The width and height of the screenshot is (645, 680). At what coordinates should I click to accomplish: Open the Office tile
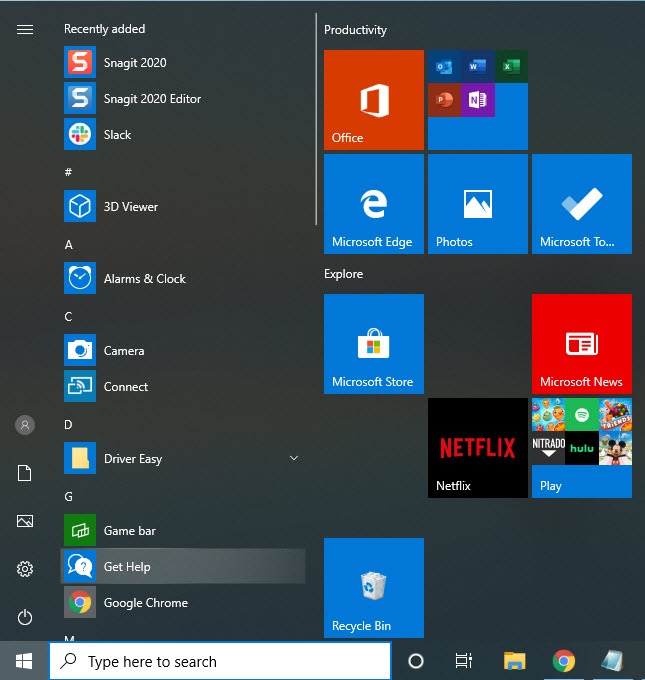[373, 100]
